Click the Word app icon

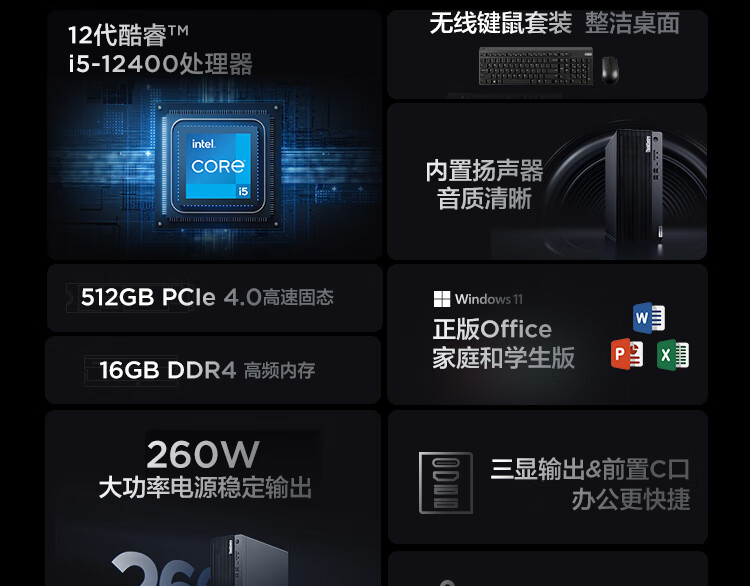point(649,318)
